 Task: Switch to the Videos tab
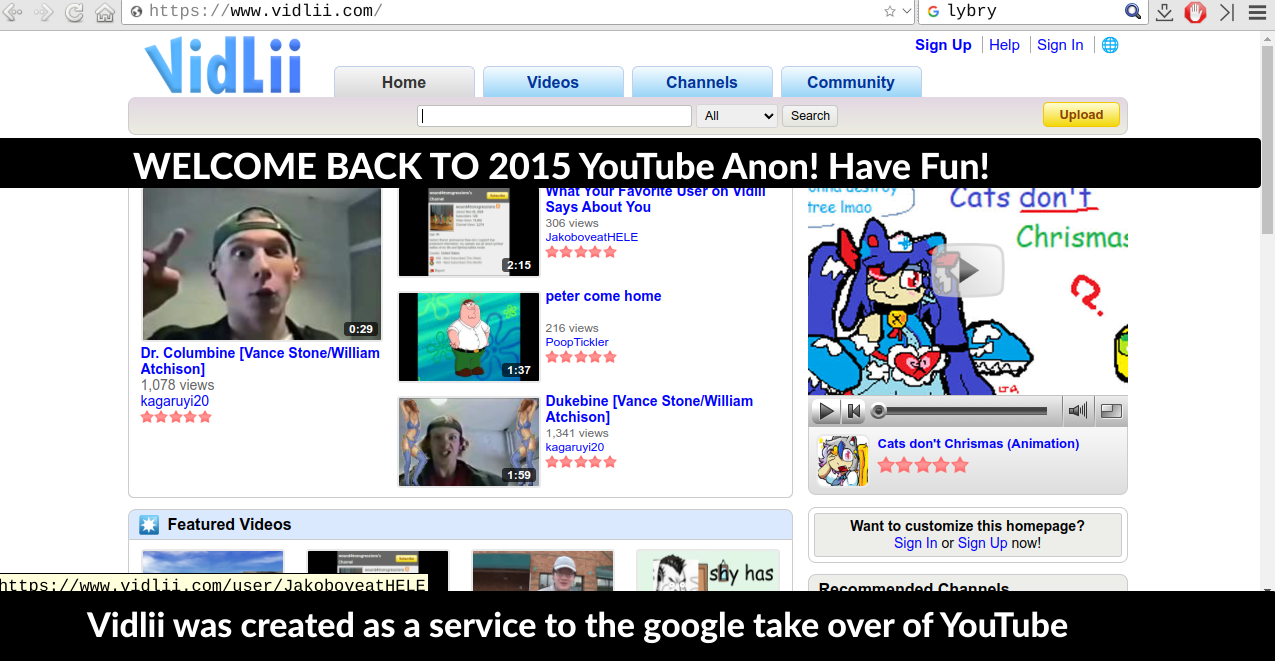click(553, 83)
